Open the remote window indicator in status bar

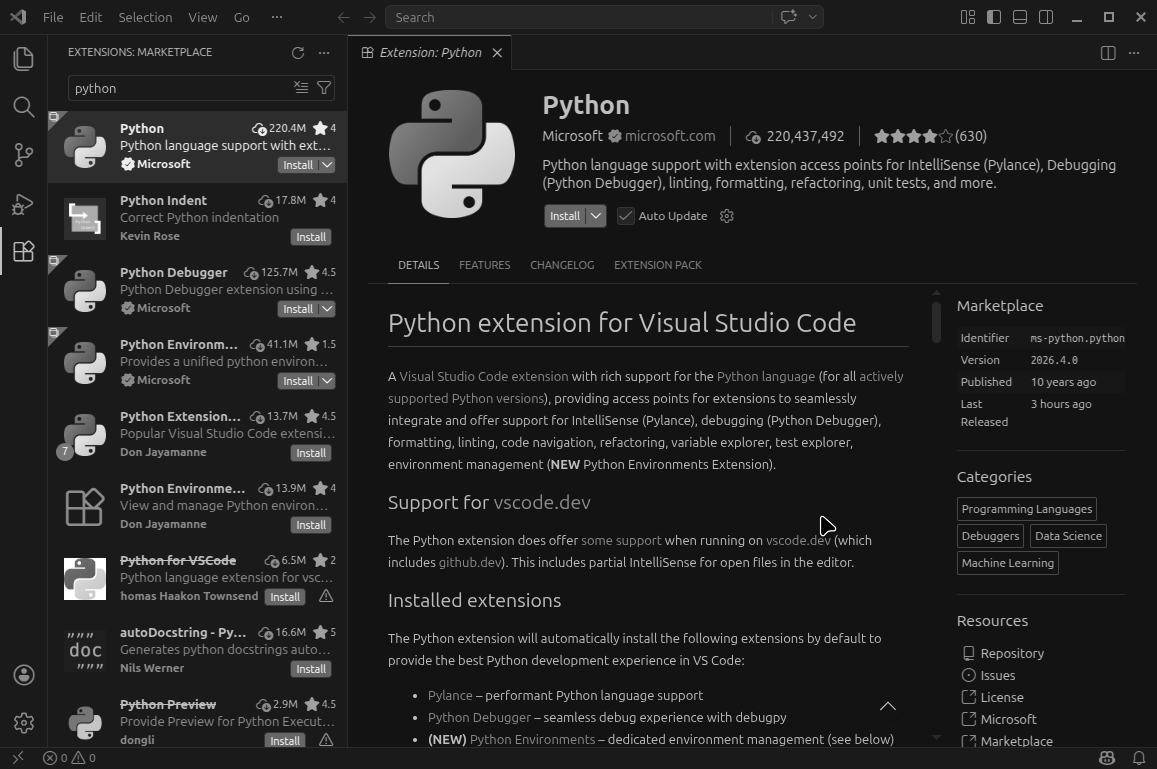pos(18,757)
